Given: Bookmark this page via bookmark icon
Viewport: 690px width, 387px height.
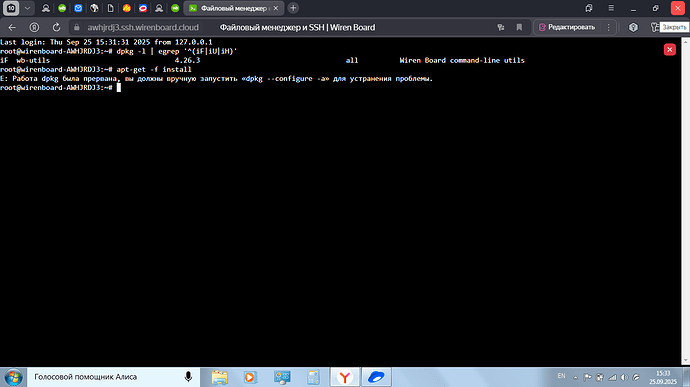Looking at the screenshot, I should click(519, 27).
